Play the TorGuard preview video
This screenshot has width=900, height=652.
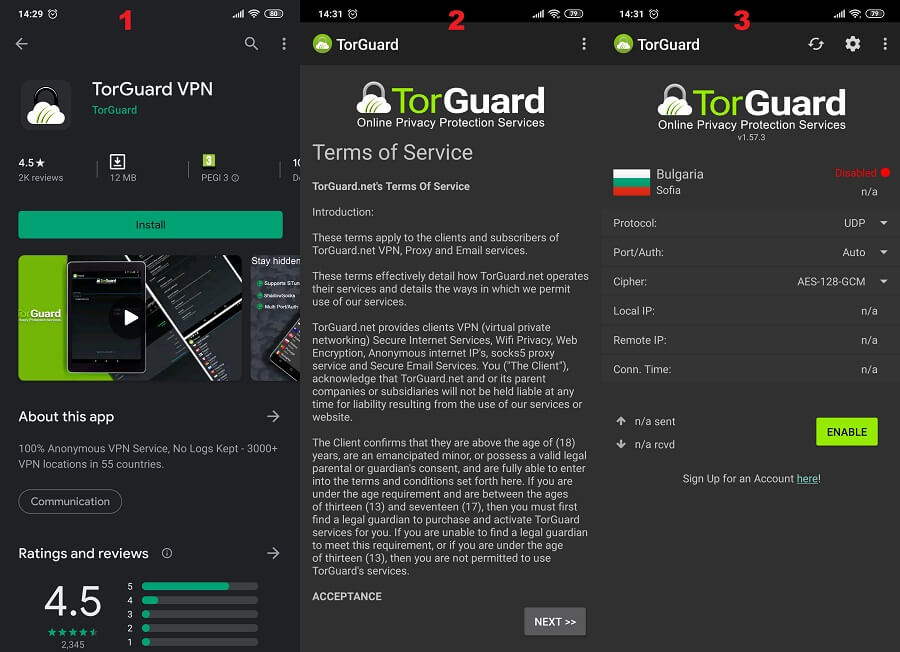[131, 317]
